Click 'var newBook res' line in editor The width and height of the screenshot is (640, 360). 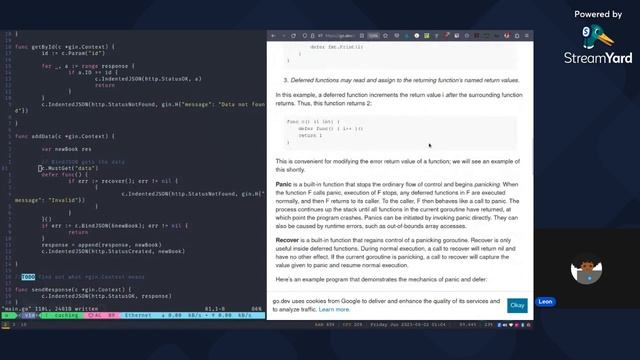tap(67, 149)
